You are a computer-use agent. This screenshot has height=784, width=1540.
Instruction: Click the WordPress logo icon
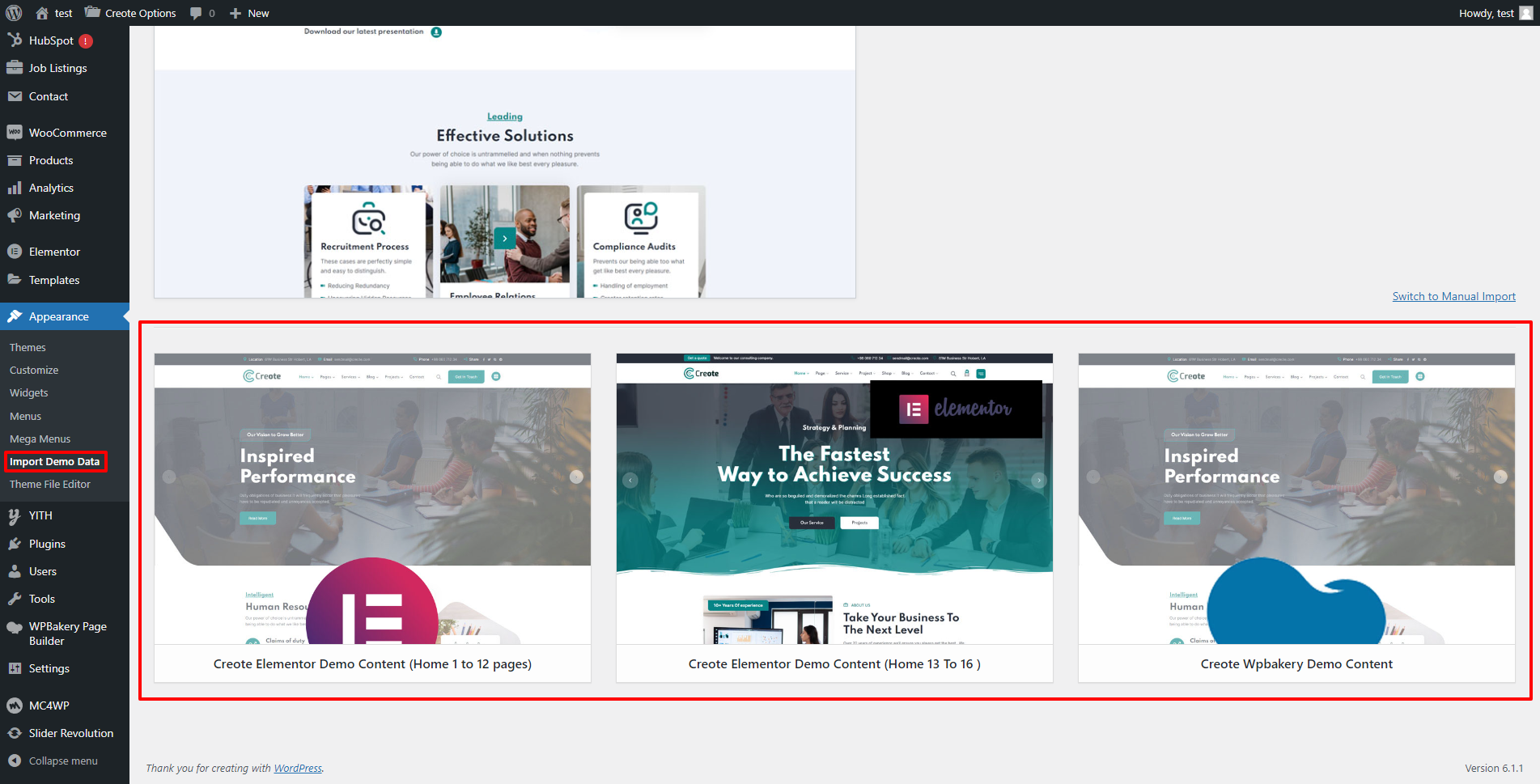pyautogui.click(x=14, y=13)
